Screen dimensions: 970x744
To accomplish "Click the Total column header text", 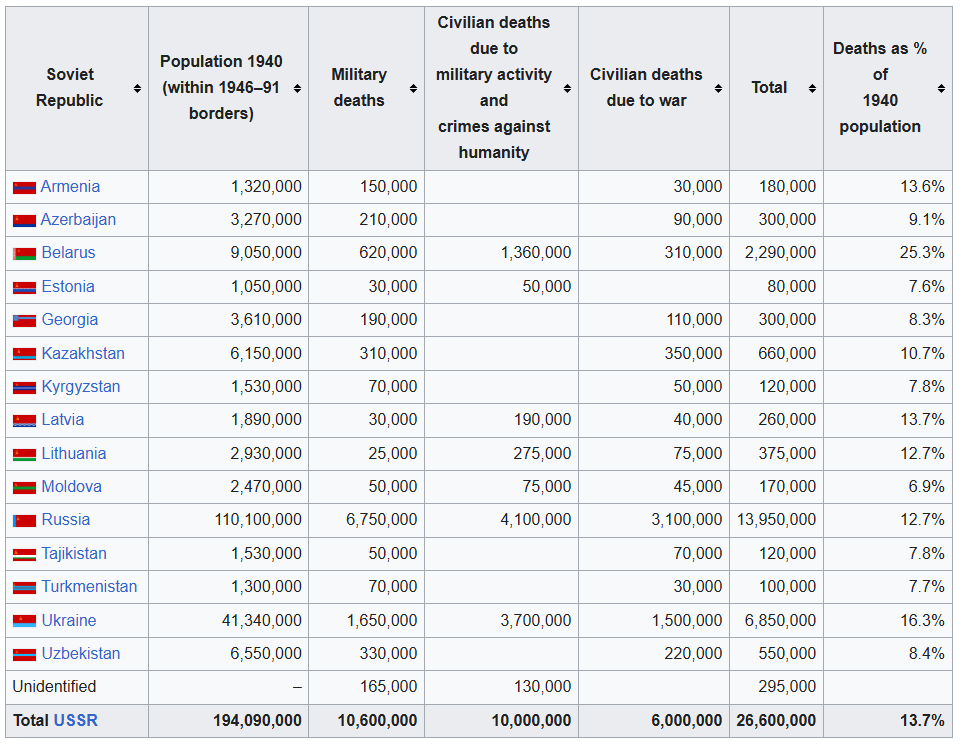I will 769,87.
